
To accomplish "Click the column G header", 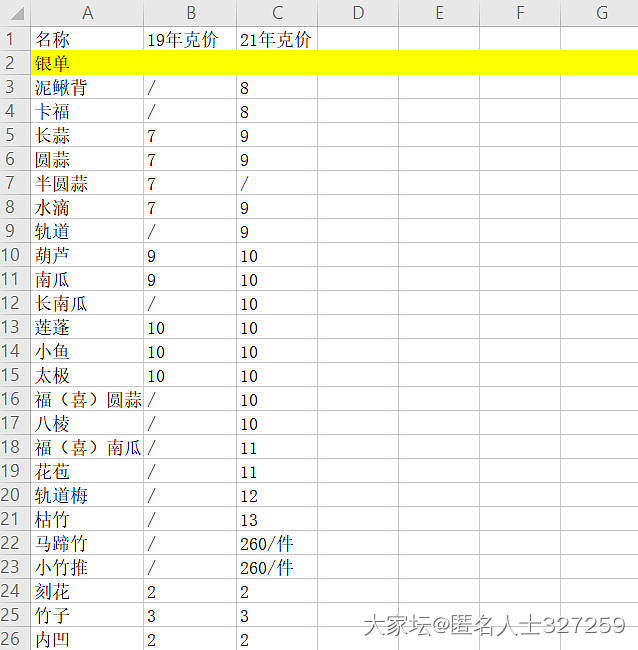I will click(x=600, y=13).
